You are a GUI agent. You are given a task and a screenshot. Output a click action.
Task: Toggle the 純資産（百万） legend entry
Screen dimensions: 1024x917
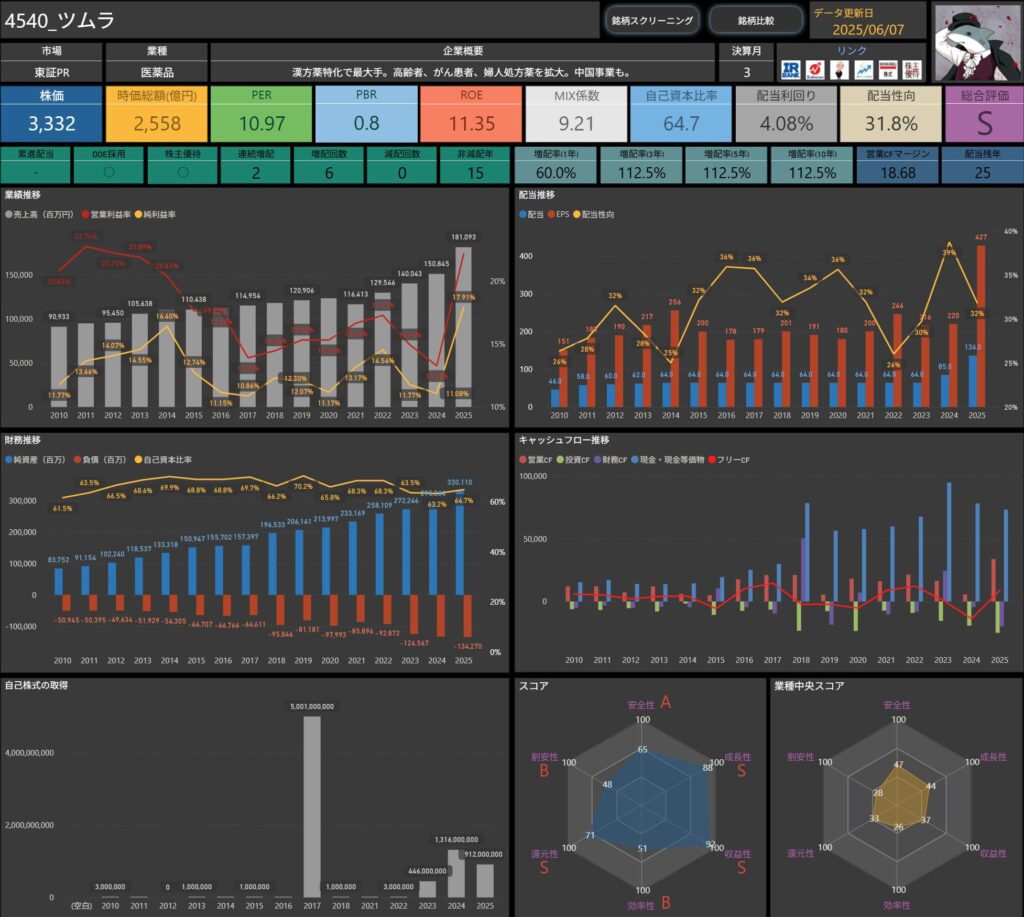click(35, 460)
